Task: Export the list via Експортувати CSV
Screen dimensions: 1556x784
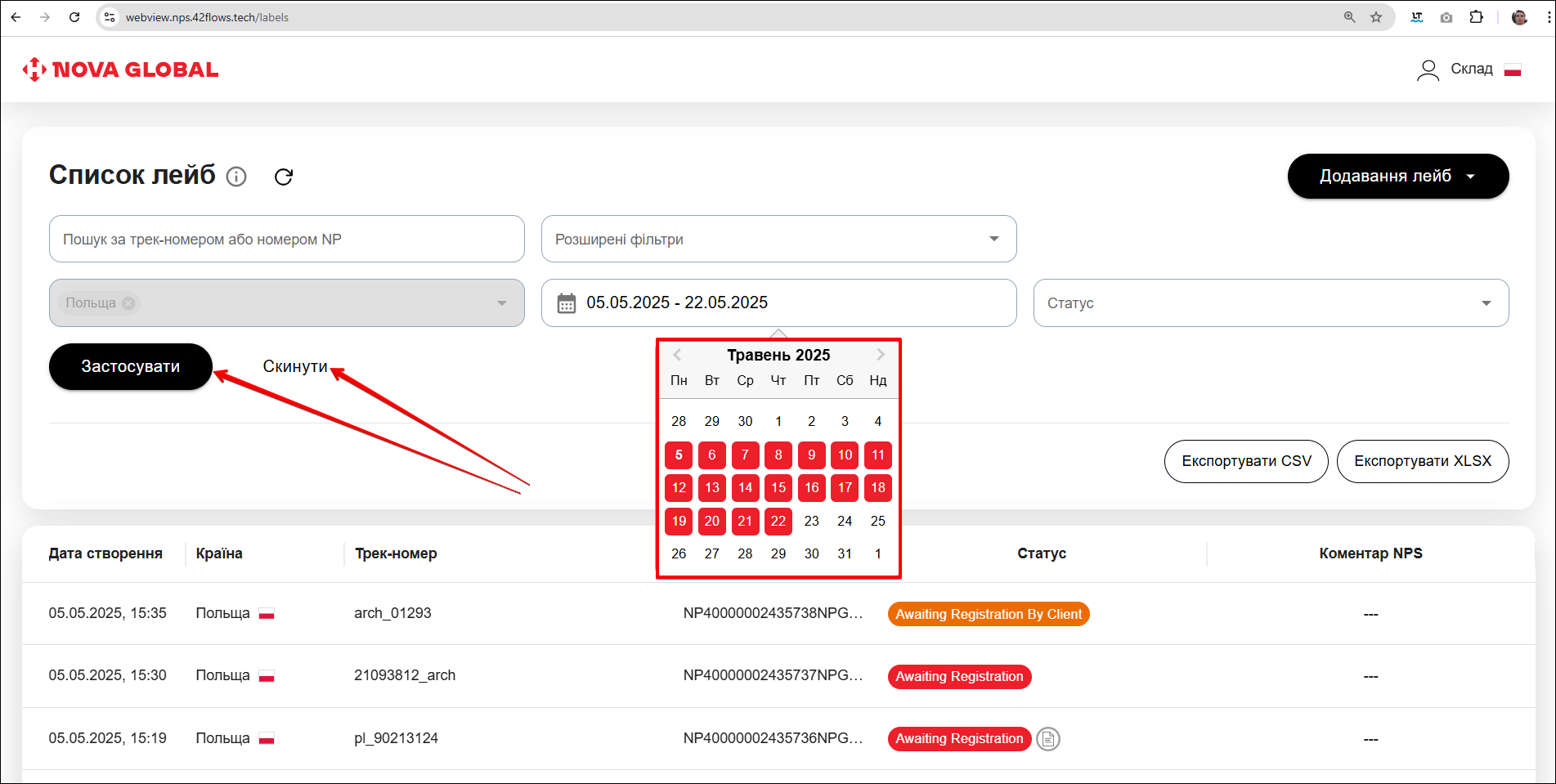Action: pyautogui.click(x=1245, y=461)
